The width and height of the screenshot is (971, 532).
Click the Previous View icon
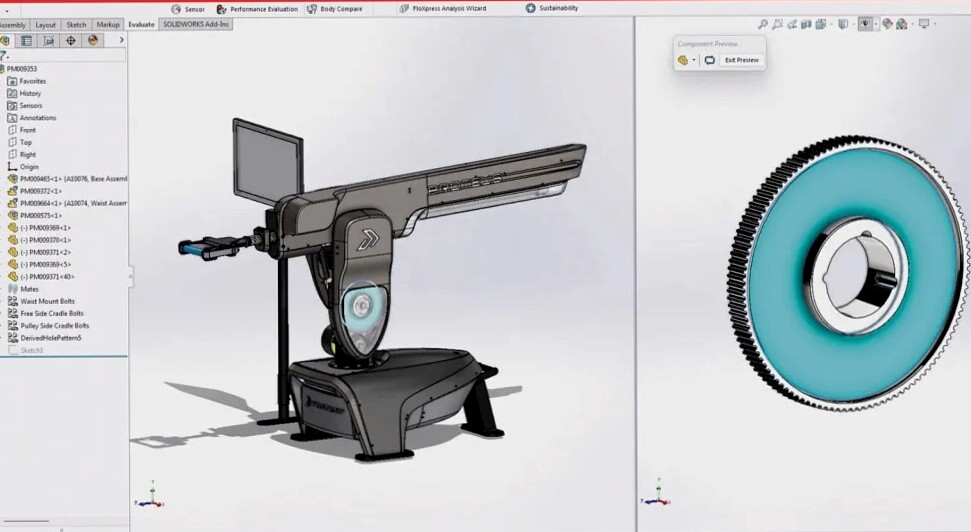pyautogui.click(x=792, y=24)
